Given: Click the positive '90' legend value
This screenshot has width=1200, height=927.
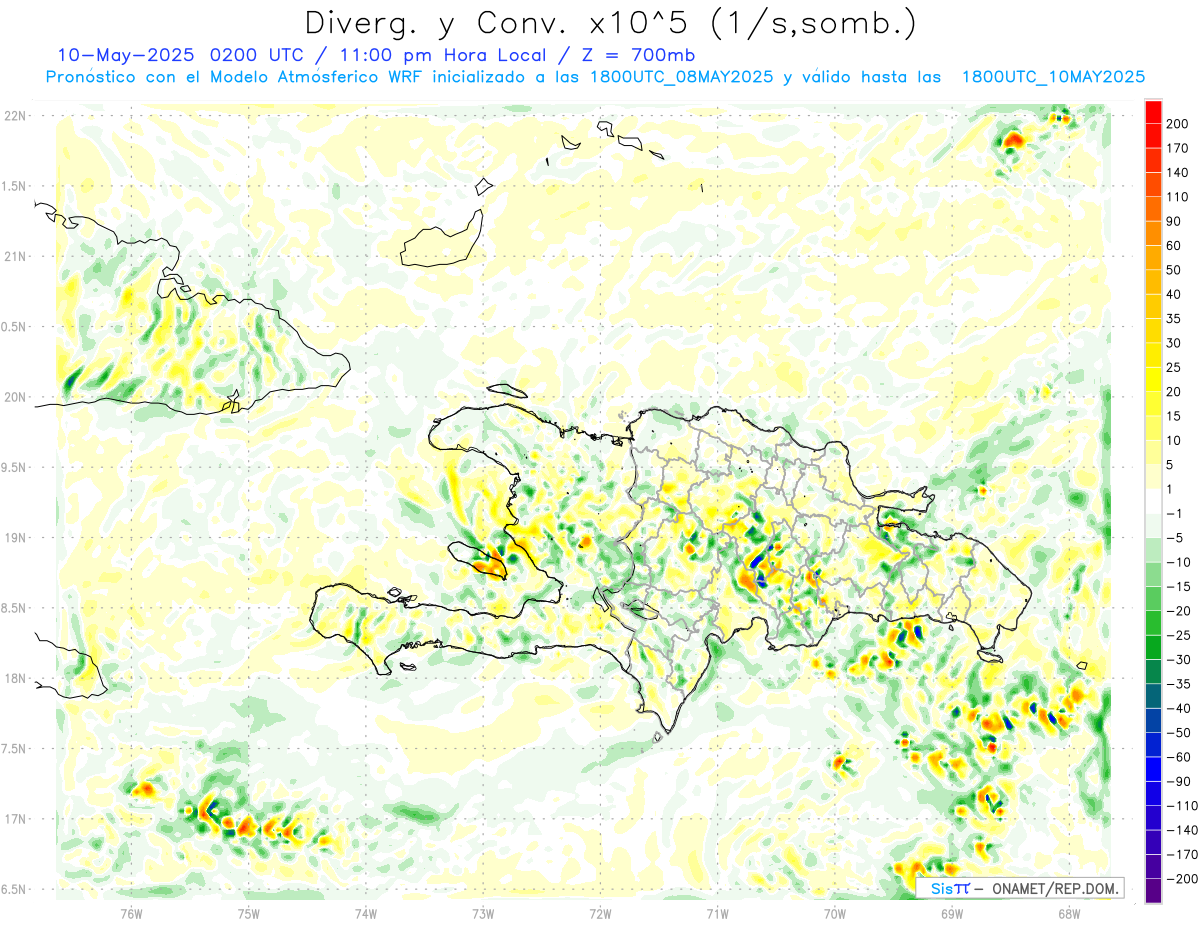Looking at the screenshot, I should (1174, 222).
